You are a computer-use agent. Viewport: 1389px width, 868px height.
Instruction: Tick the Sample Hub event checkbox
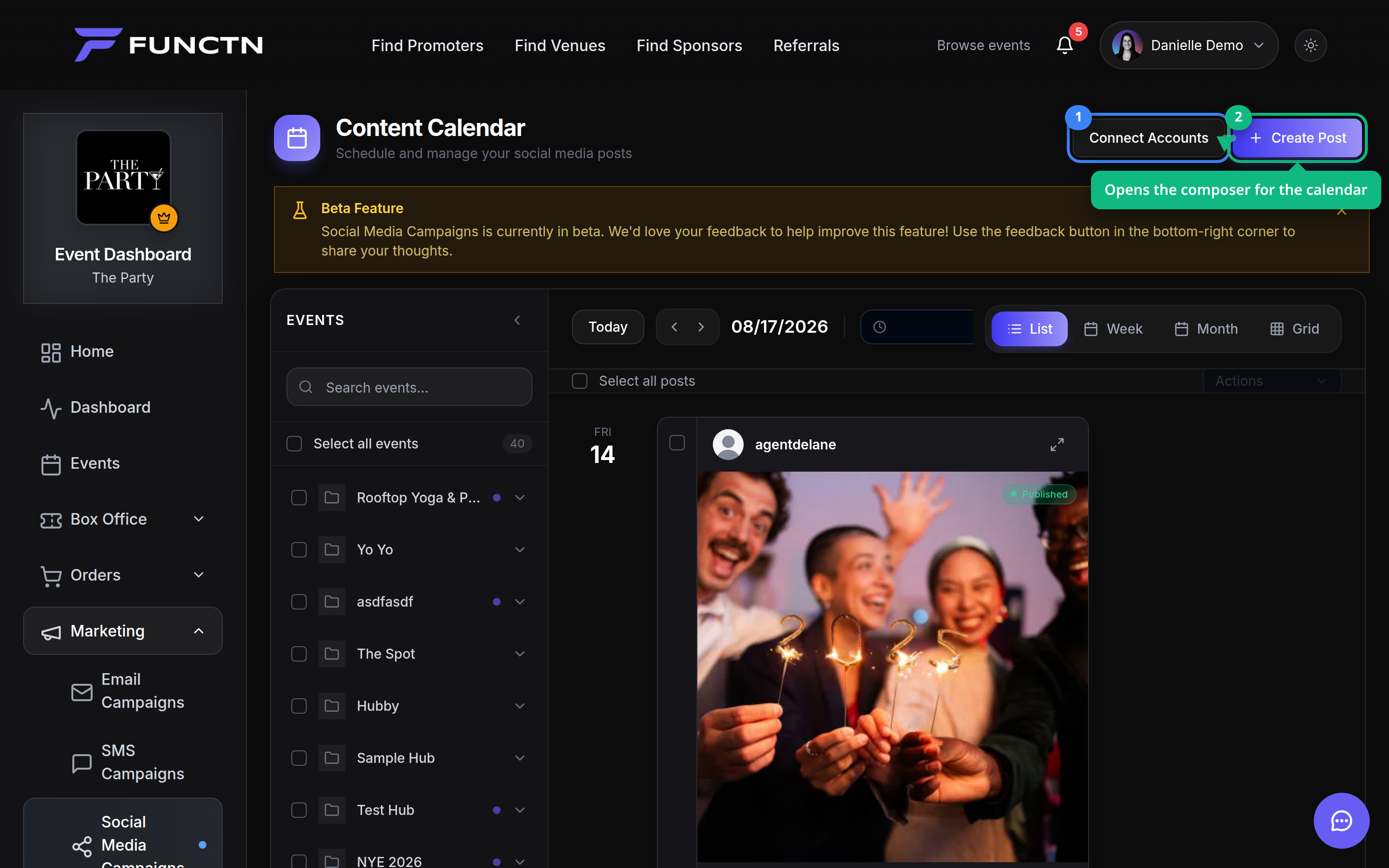click(299, 758)
